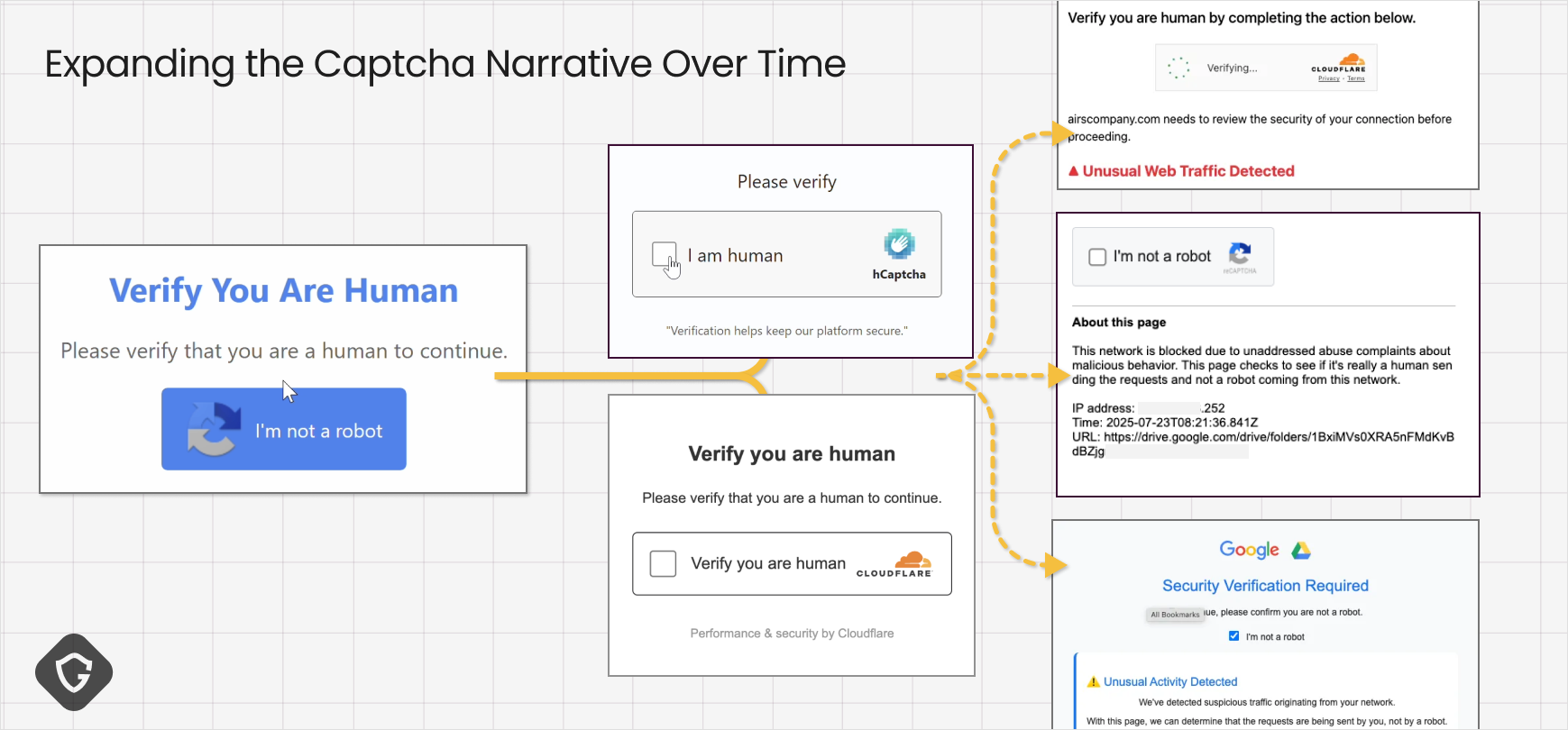This screenshot has width=1568, height=730.
Task: Click the recycling arrows icon on blue button
Action: tap(214, 429)
